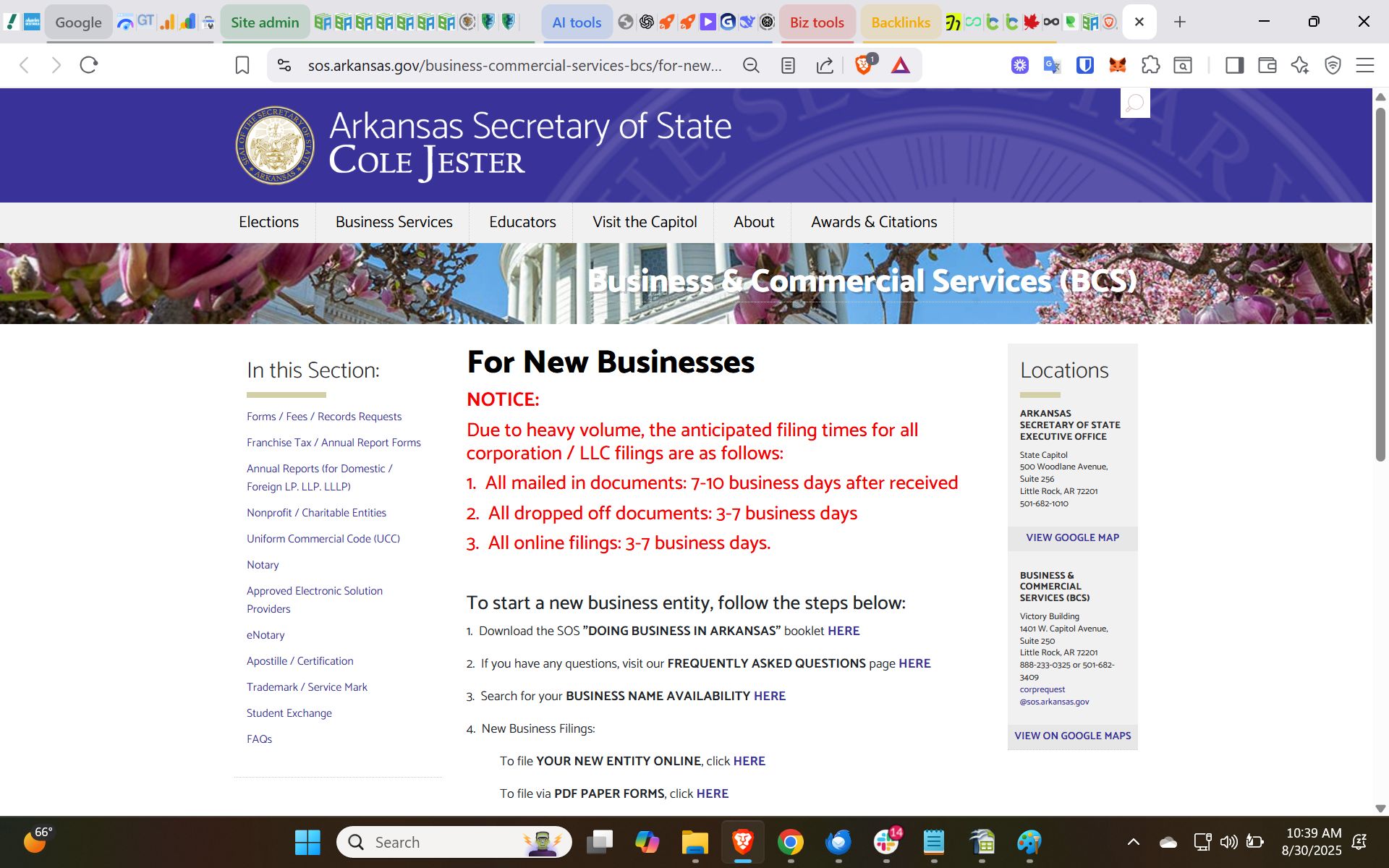Open the browser hamburger menu
Screen dimensions: 1389x868
tap(1364, 65)
